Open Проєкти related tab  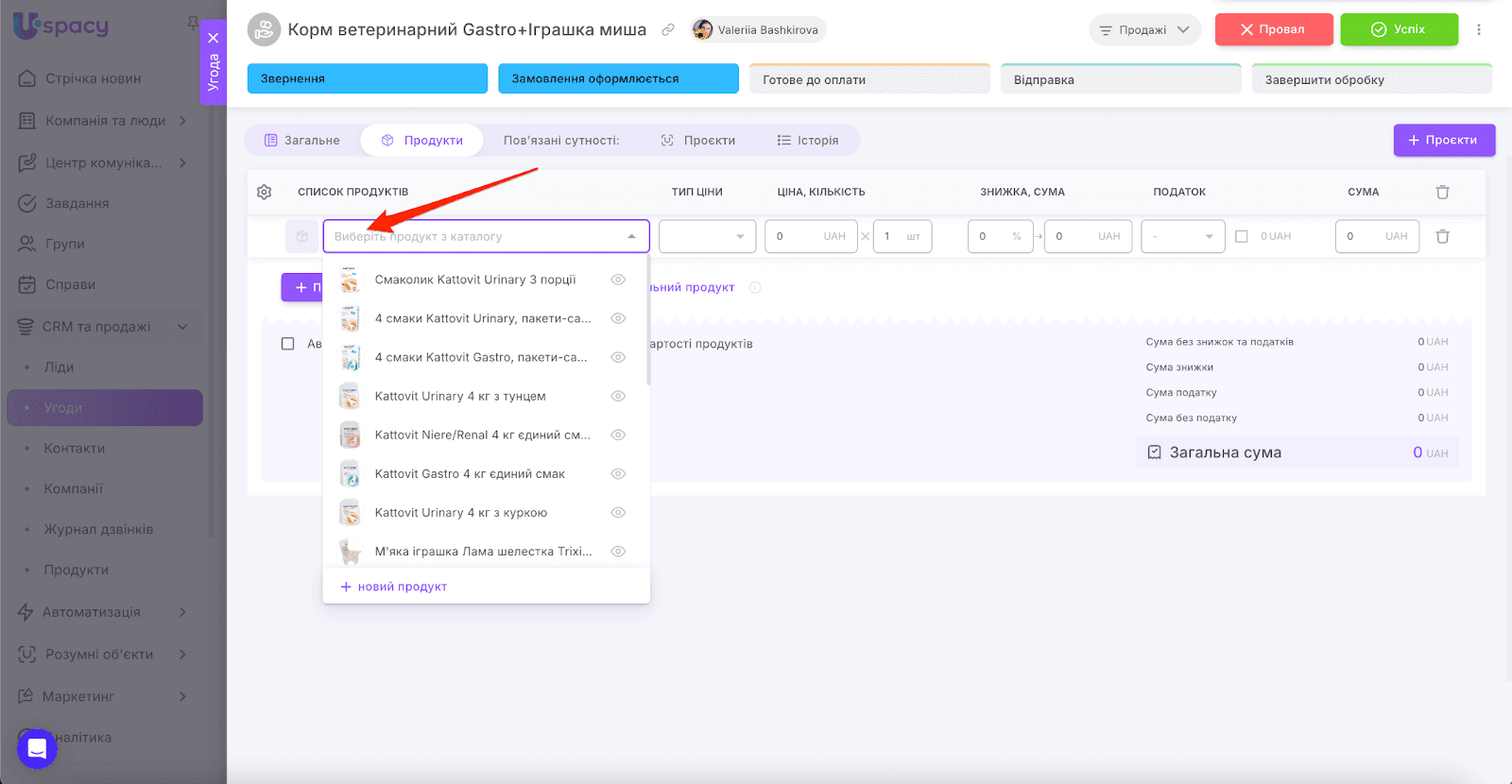click(x=698, y=141)
